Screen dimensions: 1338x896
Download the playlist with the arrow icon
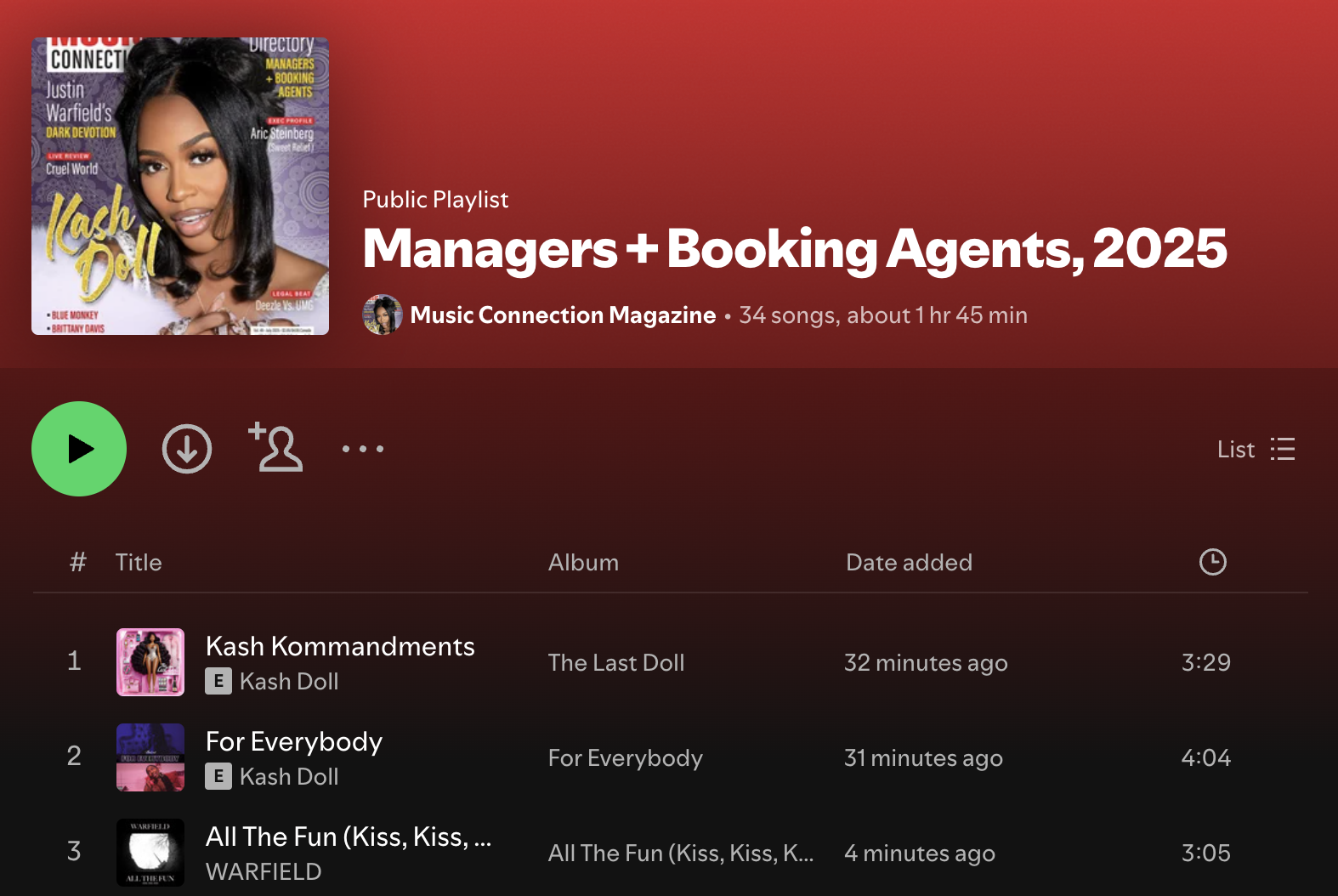[x=187, y=449]
